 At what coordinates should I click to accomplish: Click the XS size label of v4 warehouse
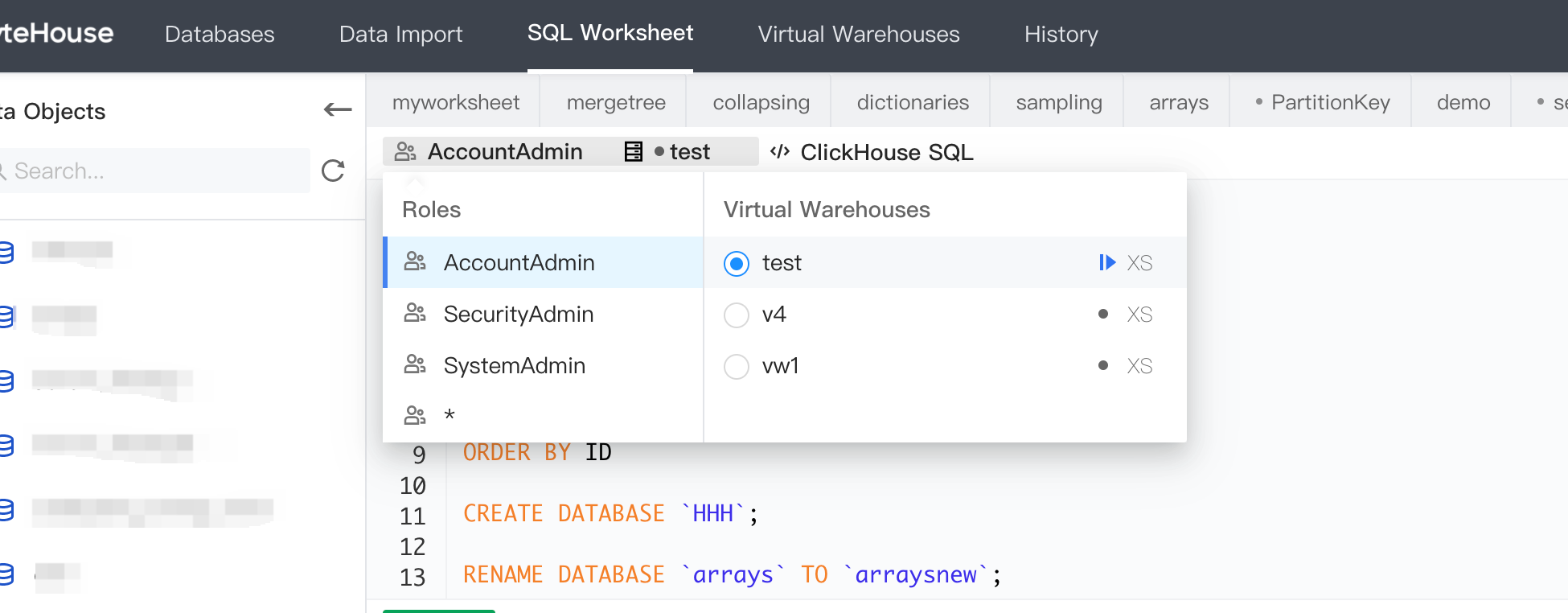click(x=1139, y=315)
